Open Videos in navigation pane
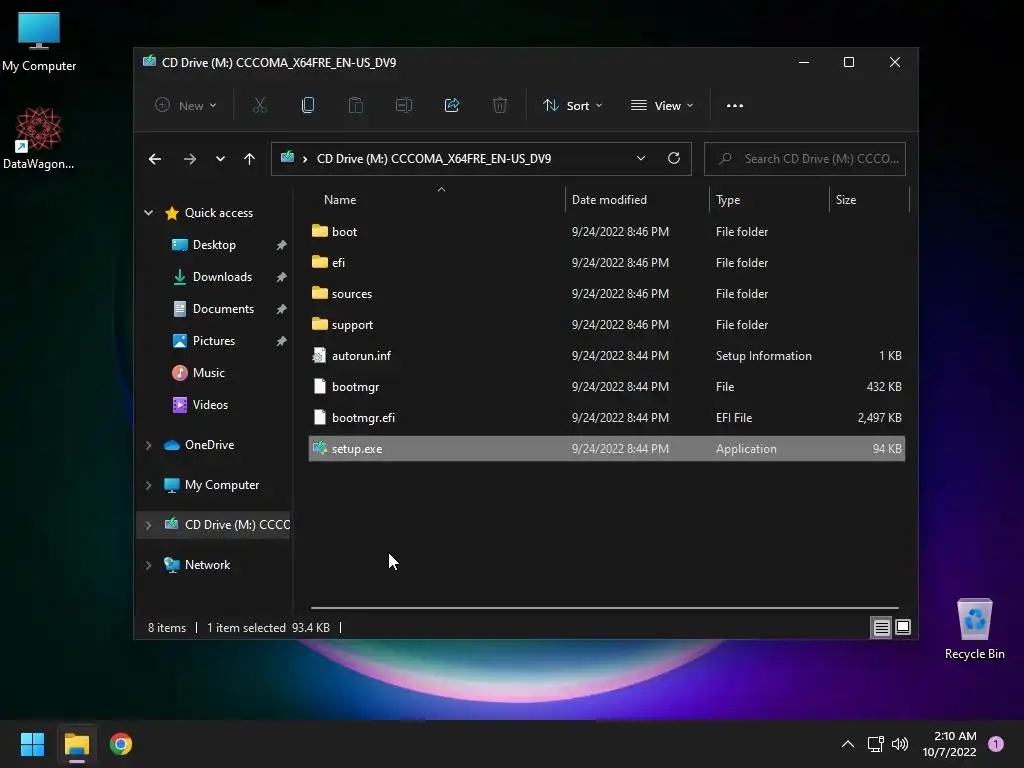1024x768 pixels. [x=210, y=405]
